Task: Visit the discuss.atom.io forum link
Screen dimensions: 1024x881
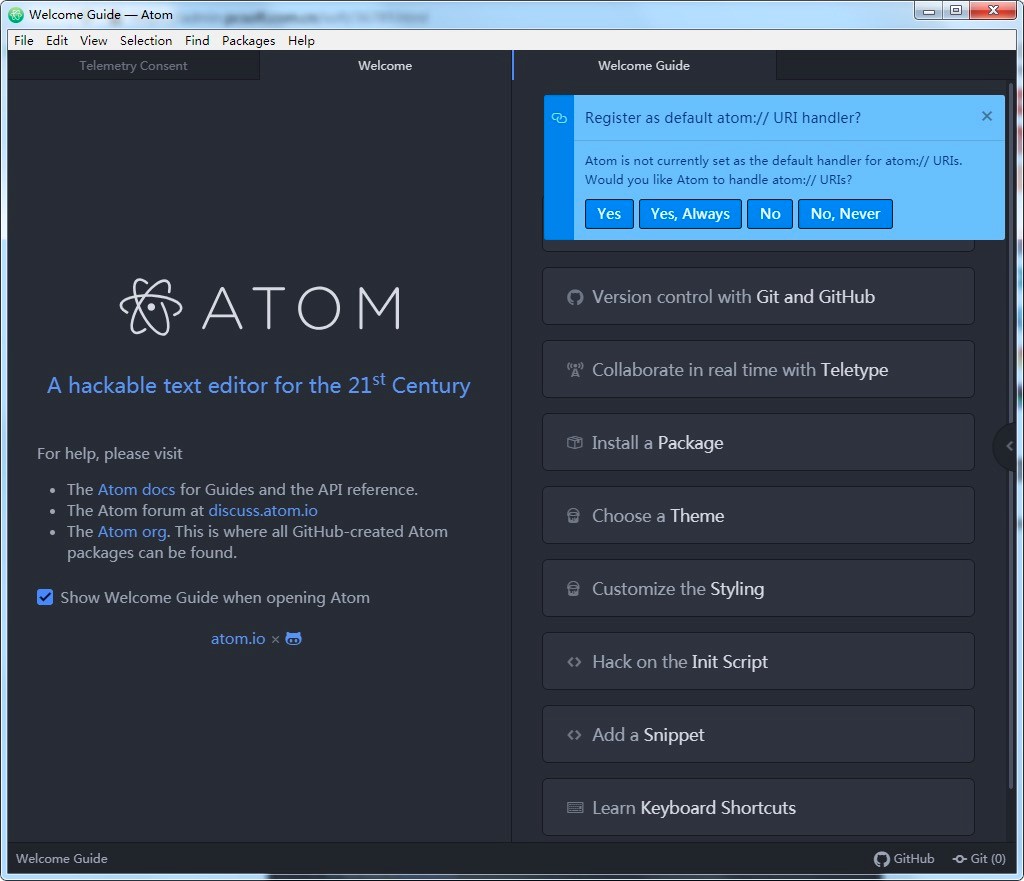Action: tap(262, 510)
